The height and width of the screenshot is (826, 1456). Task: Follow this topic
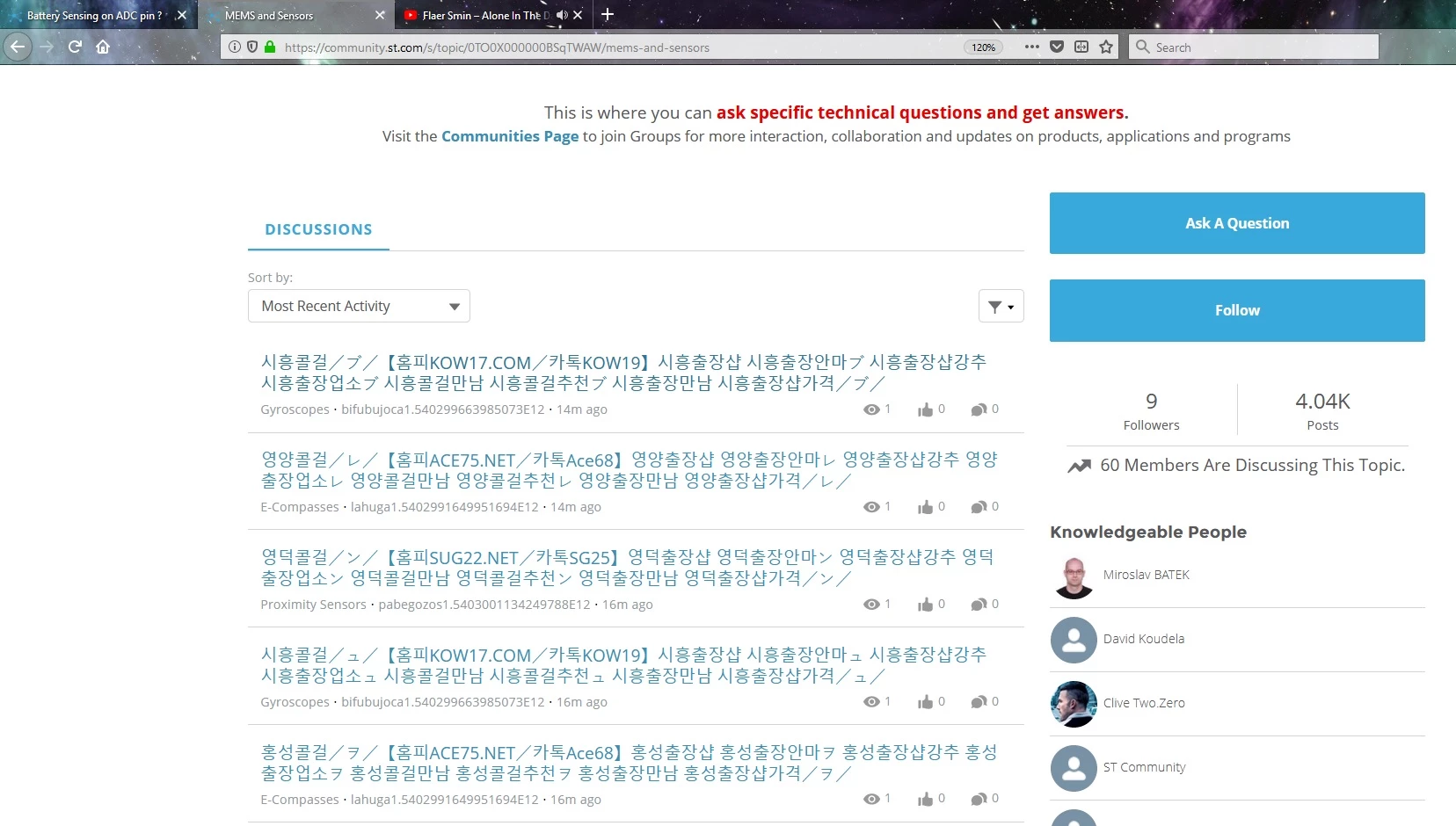(1237, 310)
